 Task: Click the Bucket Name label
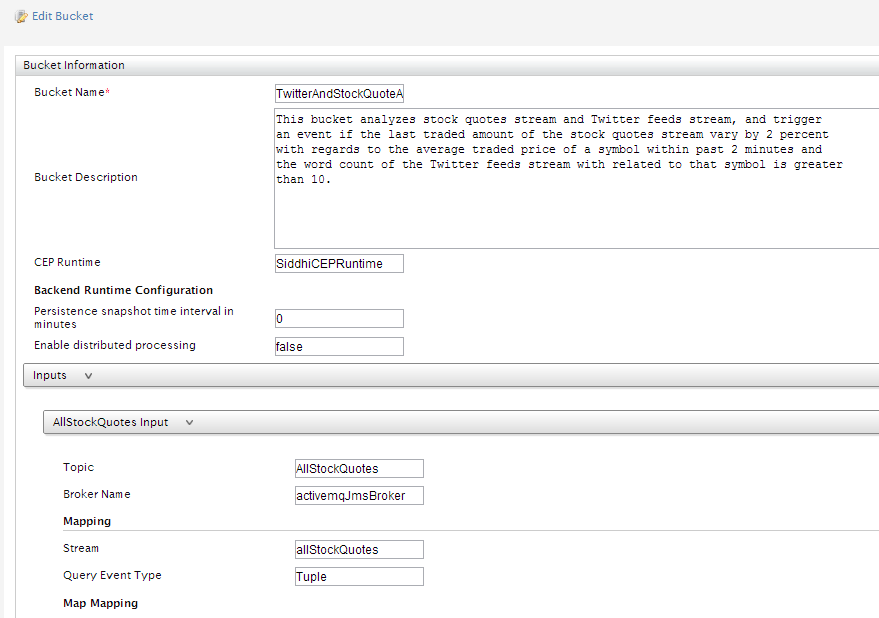pos(72,93)
